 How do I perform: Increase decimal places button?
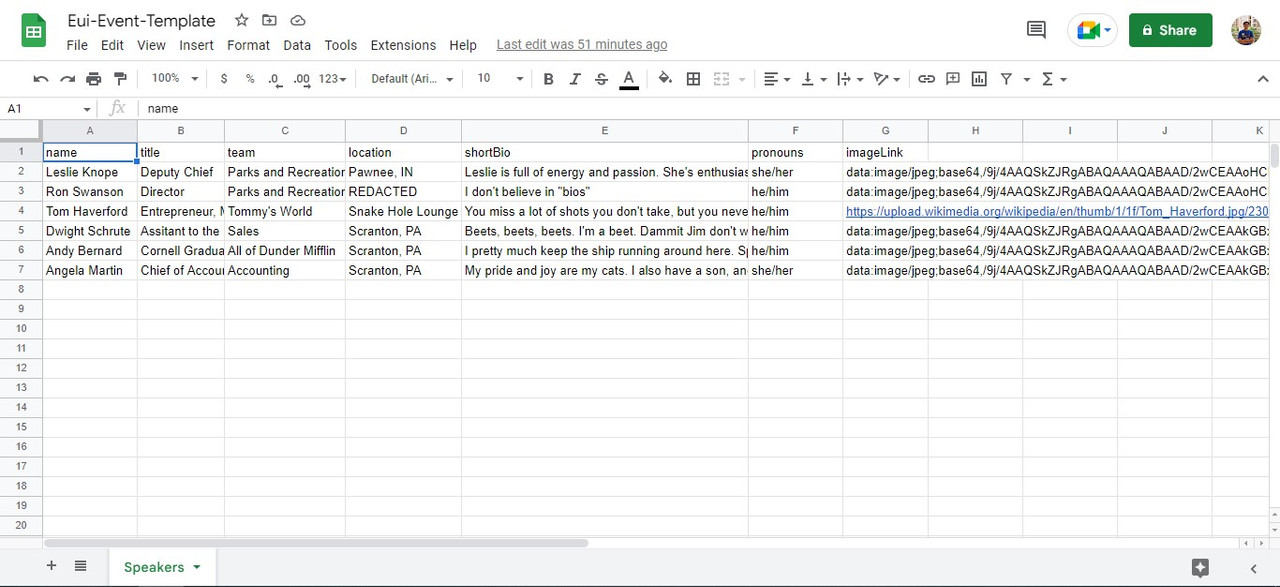pos(302,79)
